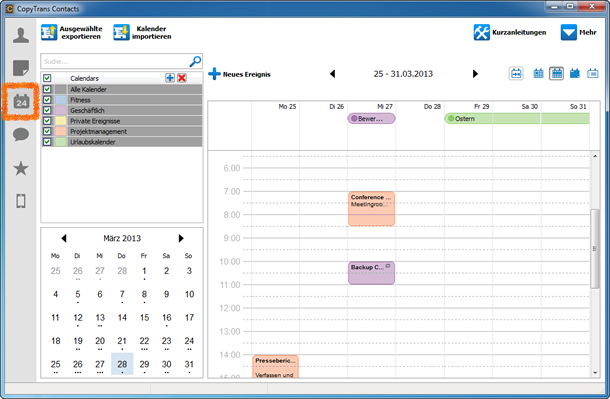
Task: Click the Urlaubskalender green color swatch
Action: pos(60,142)
